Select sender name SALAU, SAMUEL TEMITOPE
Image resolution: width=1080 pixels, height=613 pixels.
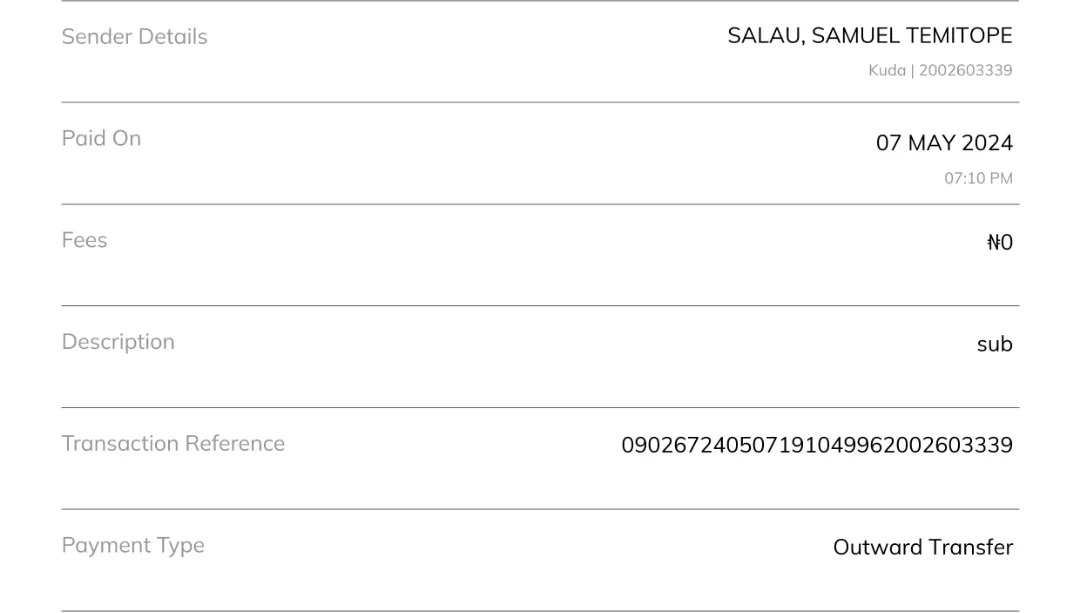pos(869,36)
